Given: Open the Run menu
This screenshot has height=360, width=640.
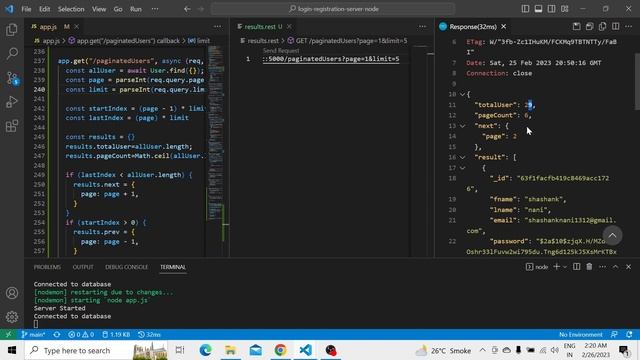Looking at the screenshot, I should [136, 9].
